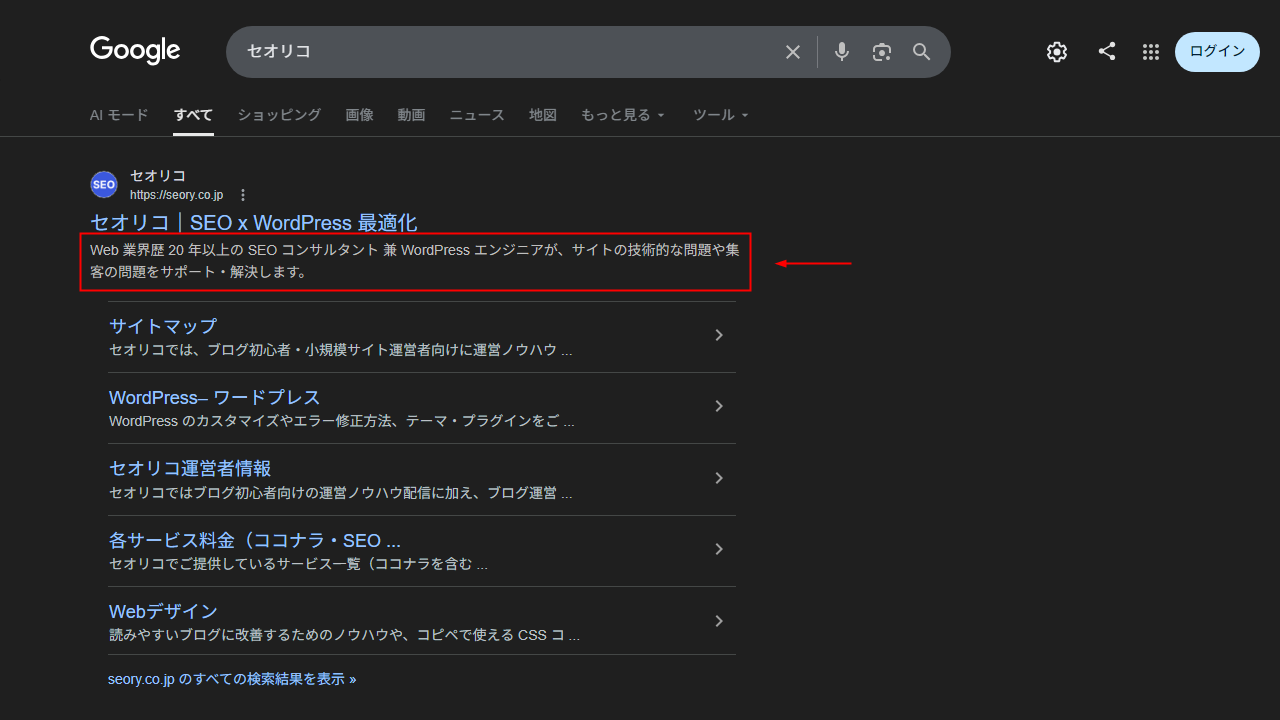This screenshot has width=1280, height=720.
Task: Click the magnifier search icon
Action: click(922, 52)
